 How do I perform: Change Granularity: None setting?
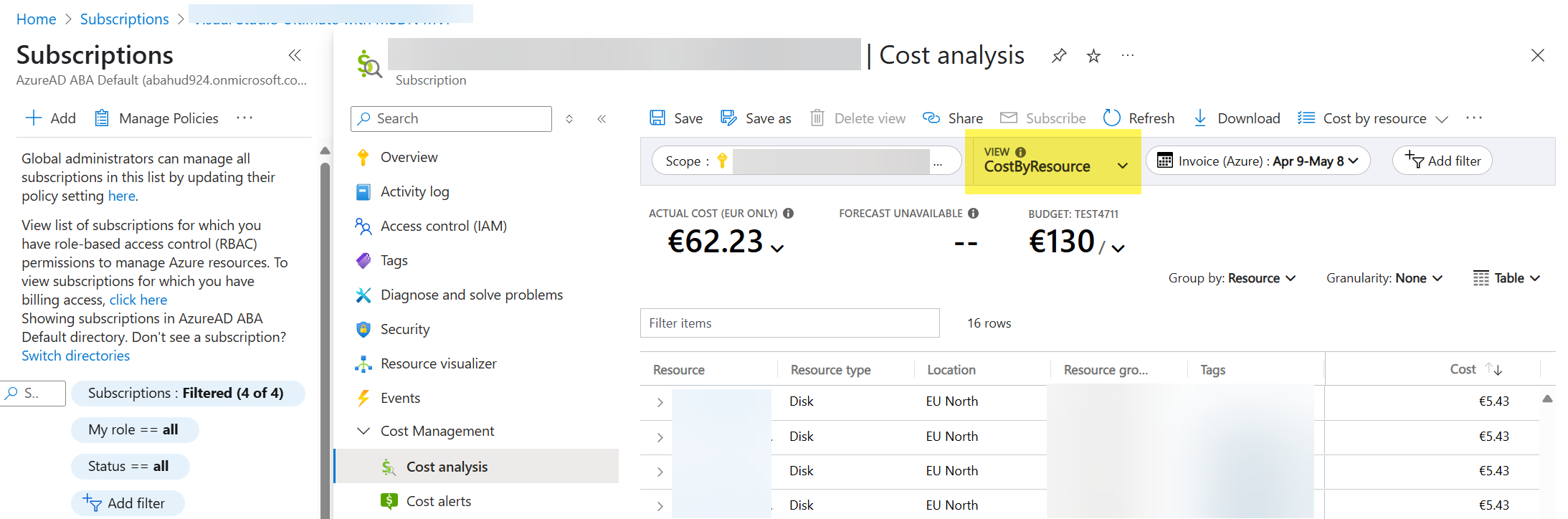(1384, 278)
